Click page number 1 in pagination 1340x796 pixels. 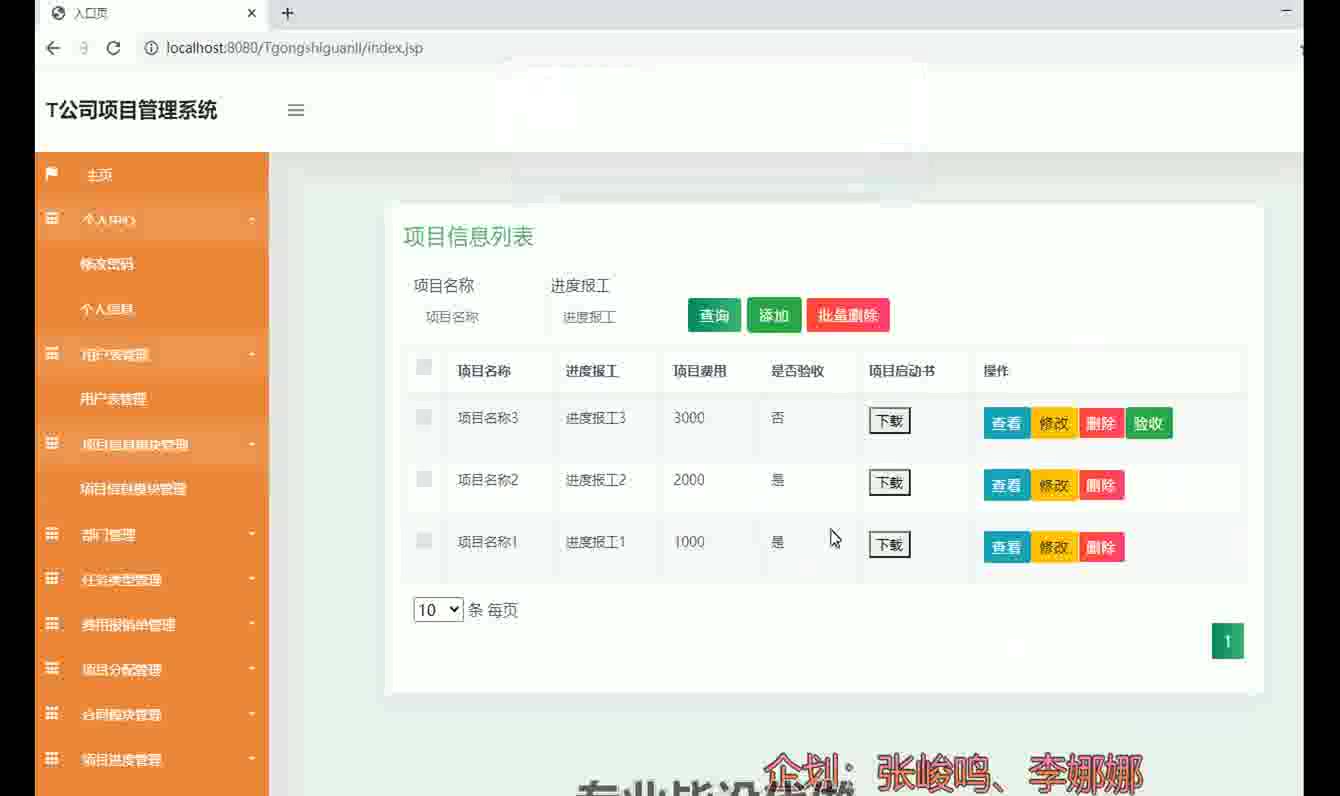point(1228,641)
